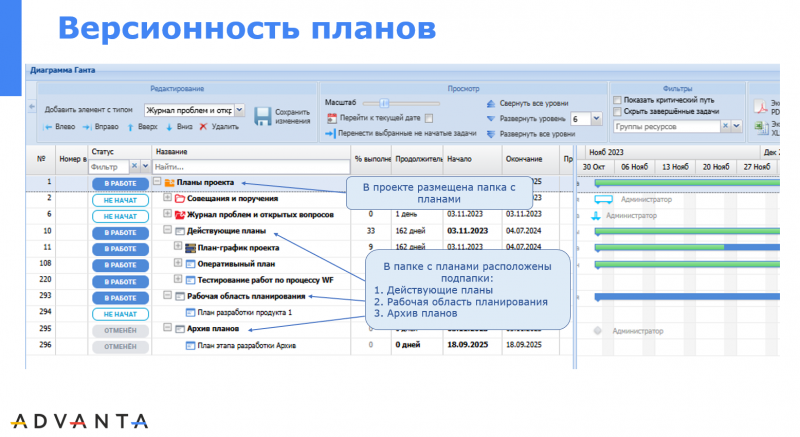Open the element type dropdown
Screen dimensions: 800x437
tap(240, 110)
